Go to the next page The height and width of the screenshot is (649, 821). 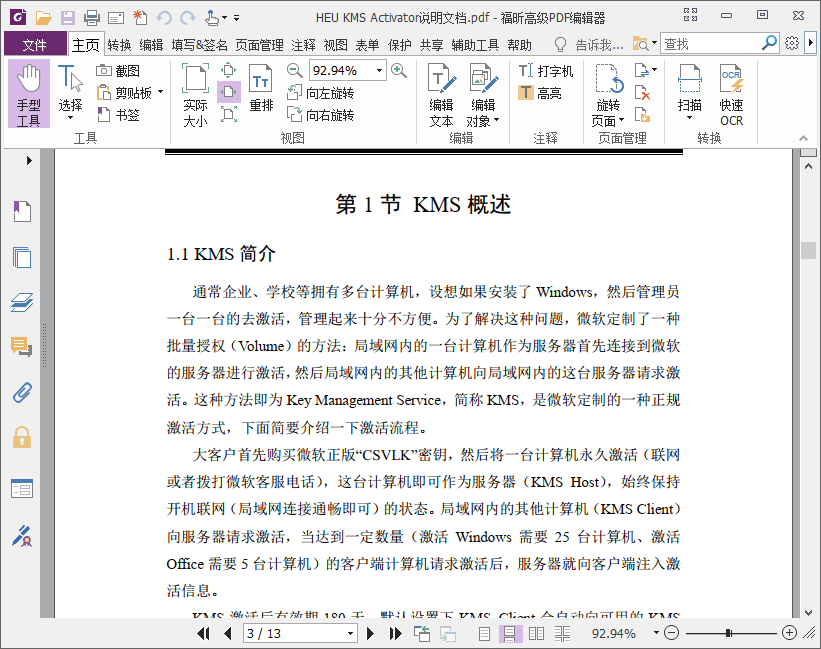tap(370, 633)
